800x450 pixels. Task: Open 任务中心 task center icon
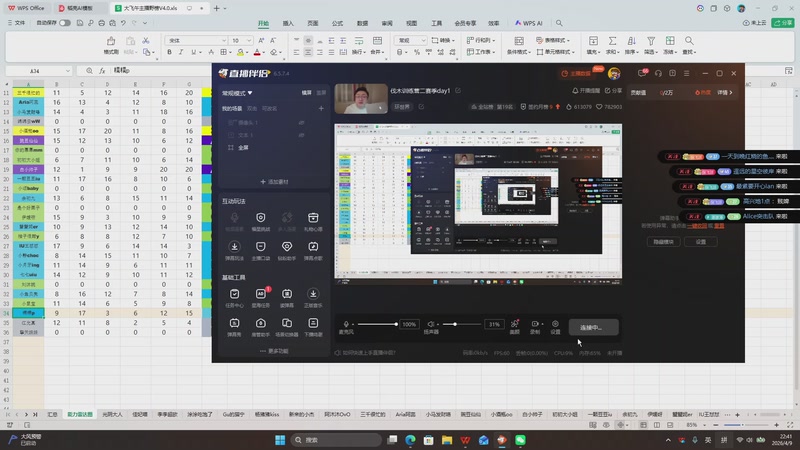coord(234,294)
